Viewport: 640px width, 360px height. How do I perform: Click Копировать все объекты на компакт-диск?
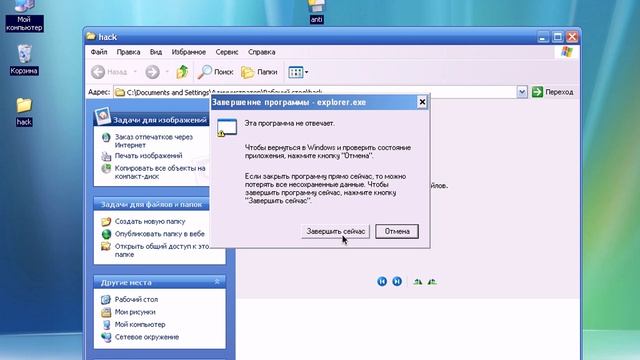pos(160,172)
